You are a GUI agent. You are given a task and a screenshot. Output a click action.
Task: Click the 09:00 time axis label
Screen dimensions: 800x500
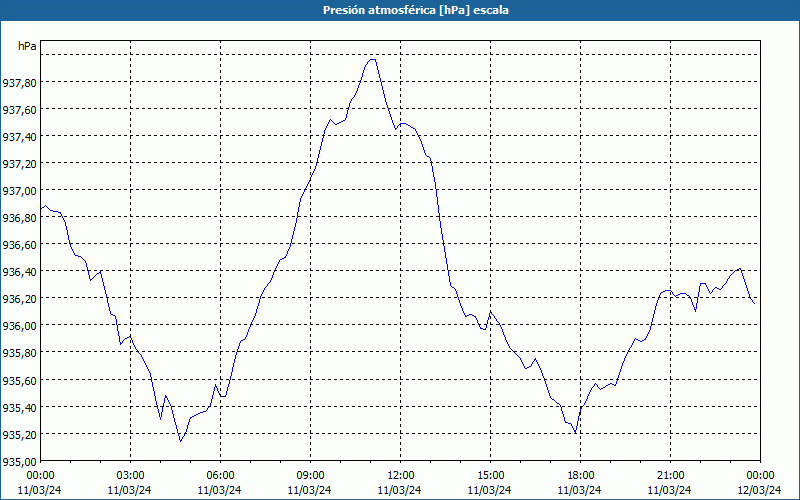tap(310, 476)
